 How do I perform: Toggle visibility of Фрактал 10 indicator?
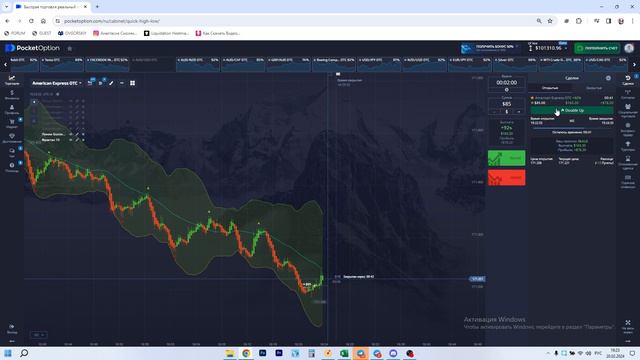pyautogui.click(x=71, y=140)
